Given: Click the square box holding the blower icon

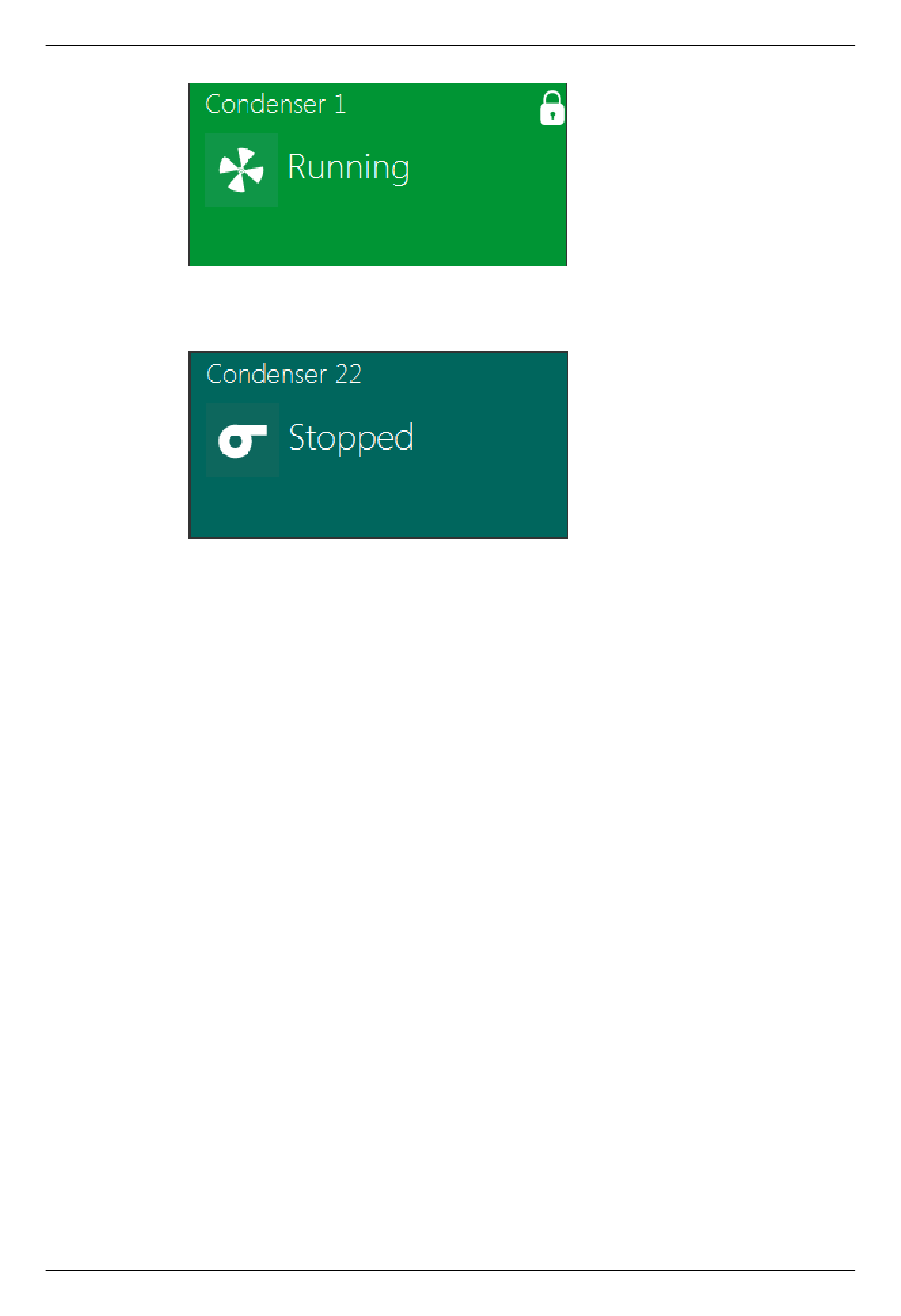Looking at the screenshot, I should [x=242, y=440].
